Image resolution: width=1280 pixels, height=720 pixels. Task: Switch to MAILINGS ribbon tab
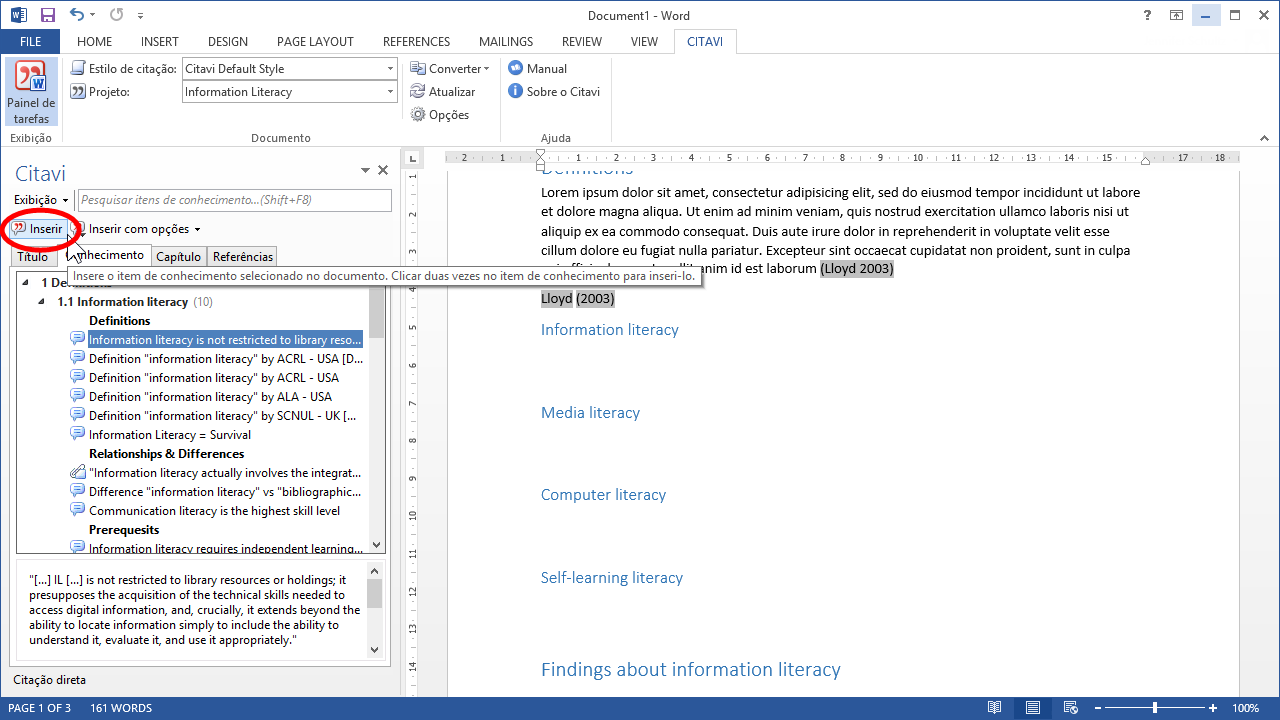[506, 42]
